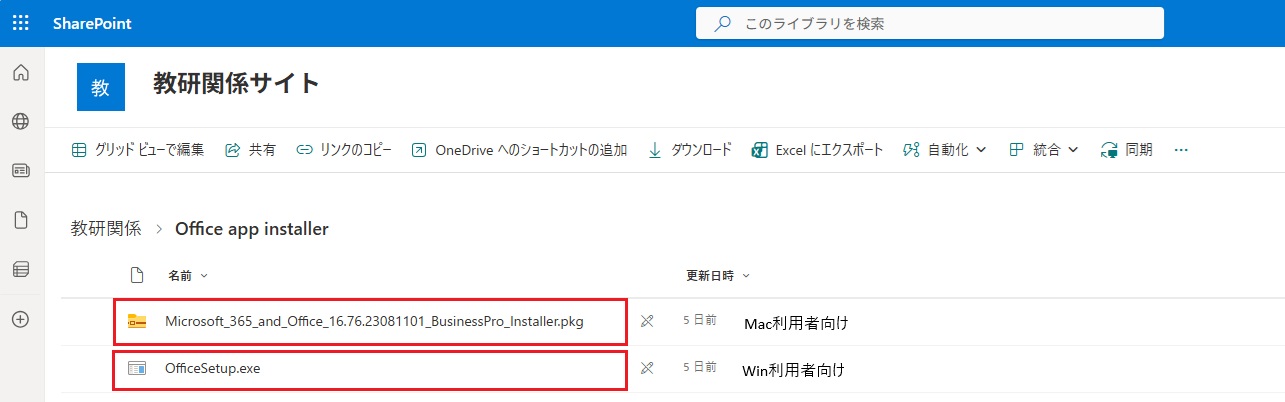Click pin icon beside the .pkg installer
This screenshot has height=402, width=1285.
click(647, 322)
